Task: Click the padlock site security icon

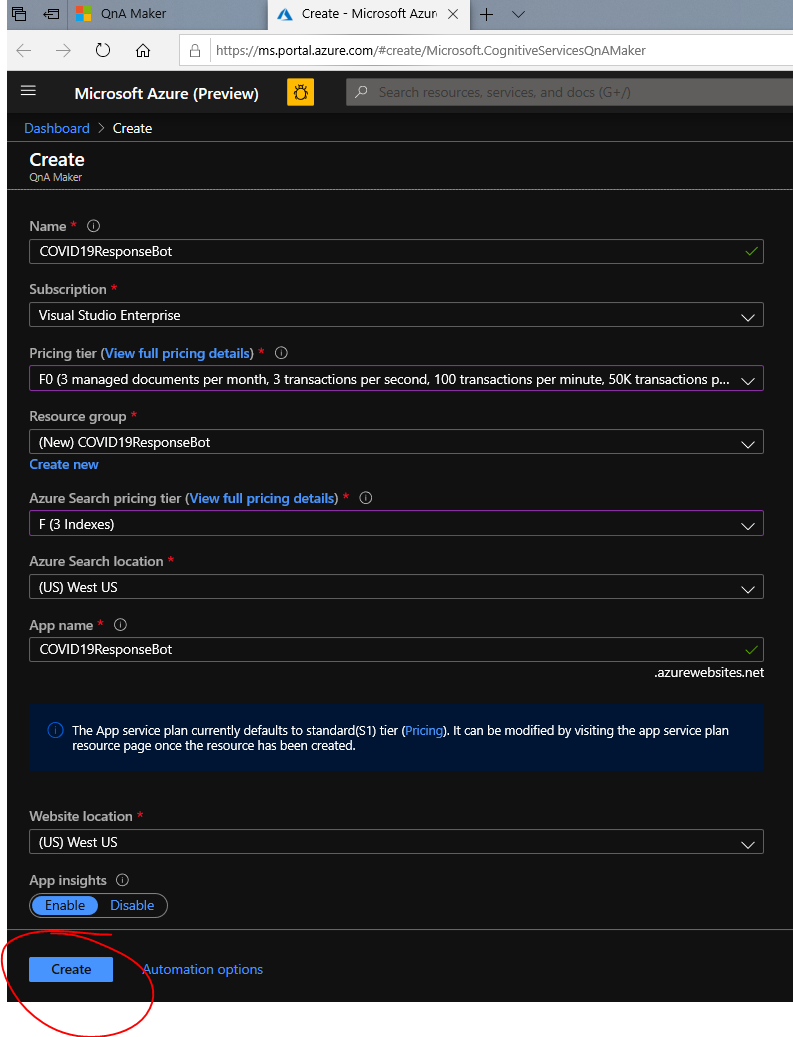Action: pos(195,51)
